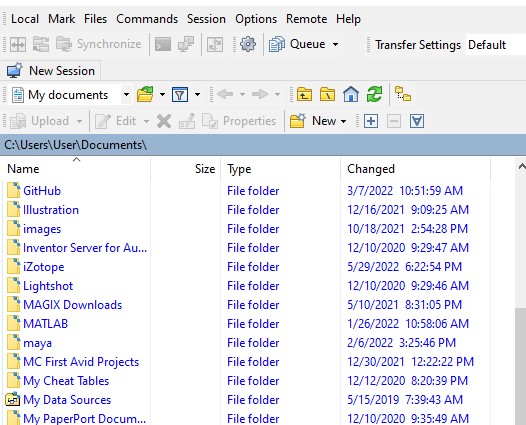Click the vertical scrollbar thumb
This screenshot has height=425, width=526.
[521, 367]
